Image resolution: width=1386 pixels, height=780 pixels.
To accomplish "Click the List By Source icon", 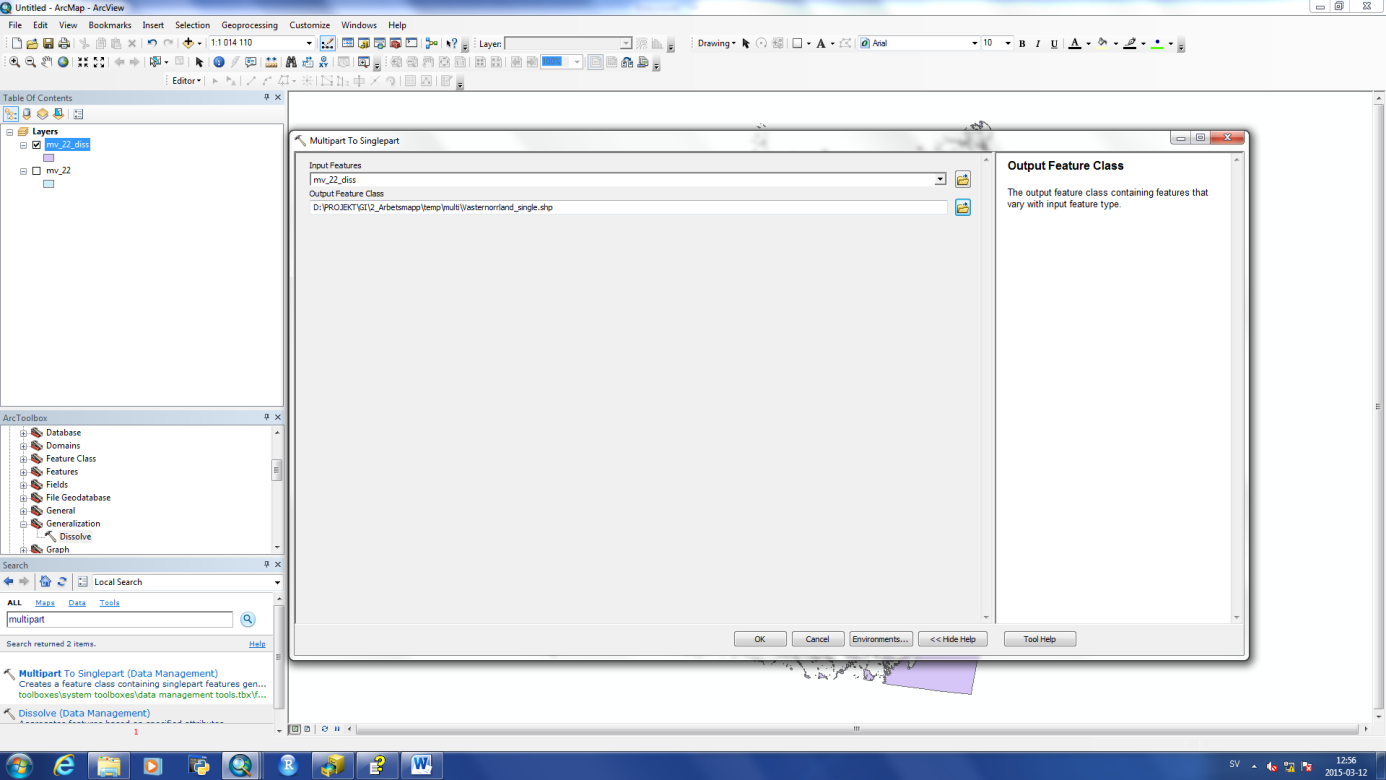I will coord(27,114).
